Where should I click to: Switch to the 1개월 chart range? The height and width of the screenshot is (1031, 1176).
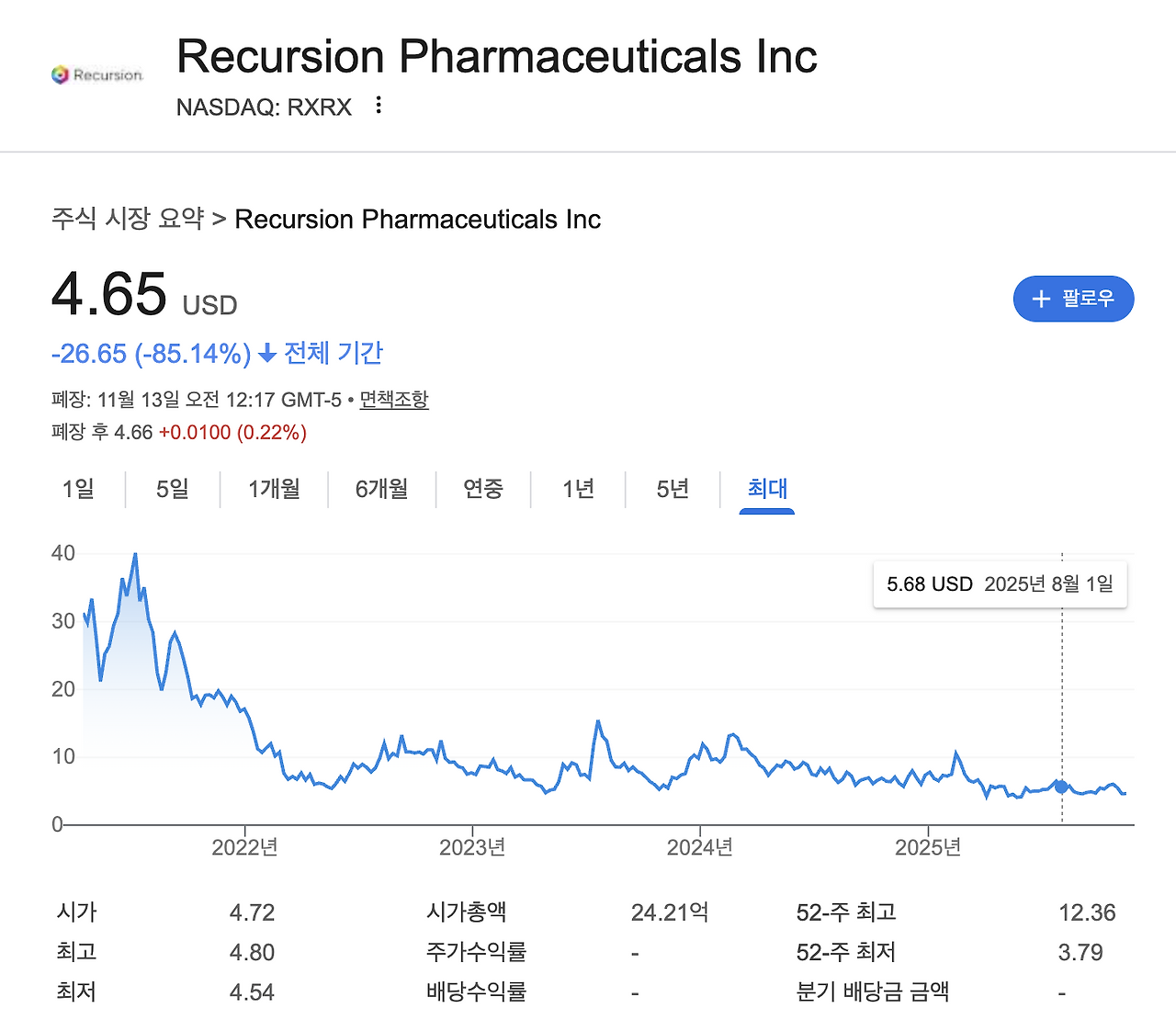pos(274,489)
